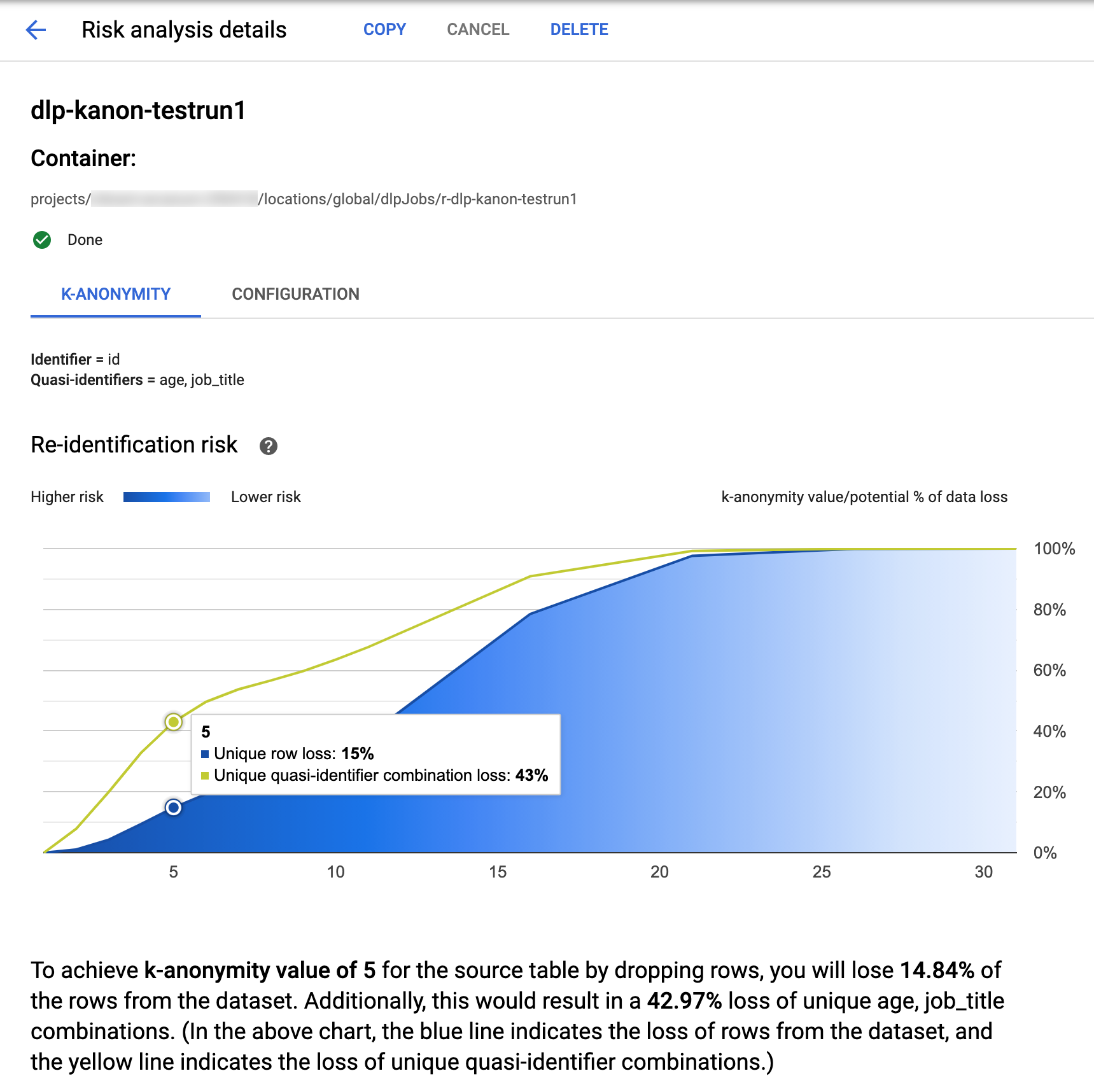Screen dimensions: 1094x1092
Task: Click the blue legend square in tooltip
Action: tap(205, 754)
